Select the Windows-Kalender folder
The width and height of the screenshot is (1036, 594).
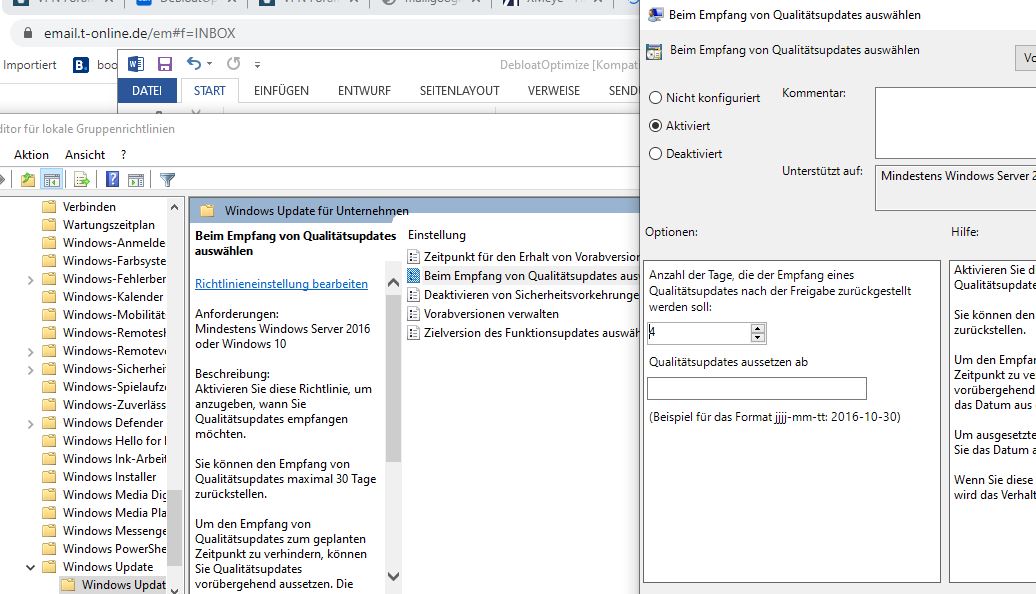click(x=113, y=297)
